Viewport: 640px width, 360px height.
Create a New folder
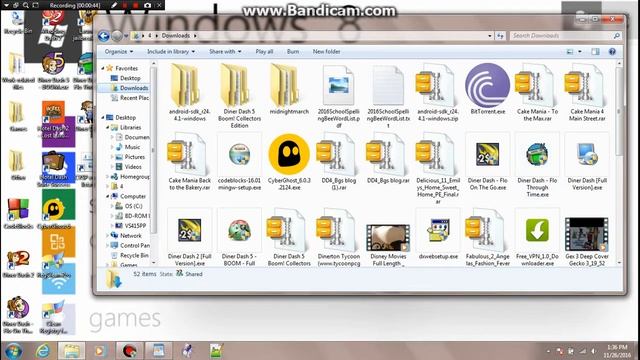[327, 52]
